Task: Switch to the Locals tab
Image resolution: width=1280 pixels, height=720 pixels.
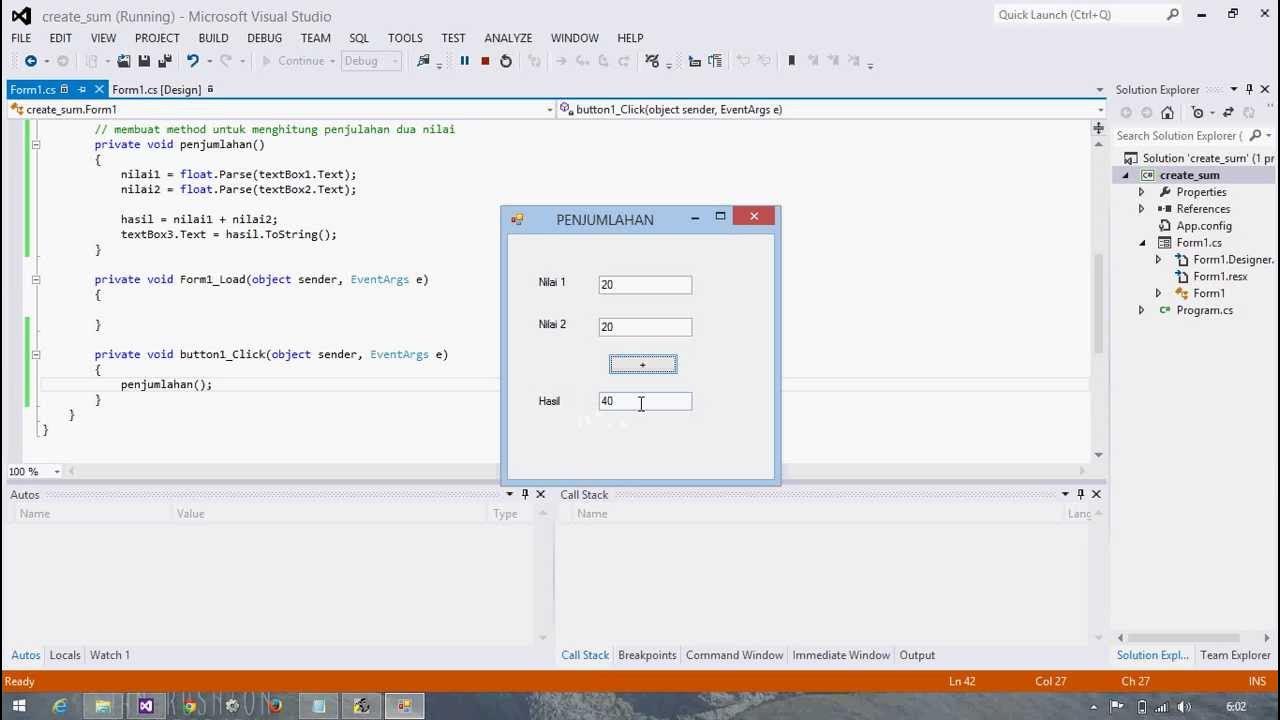Action: [x=65, y=656]
